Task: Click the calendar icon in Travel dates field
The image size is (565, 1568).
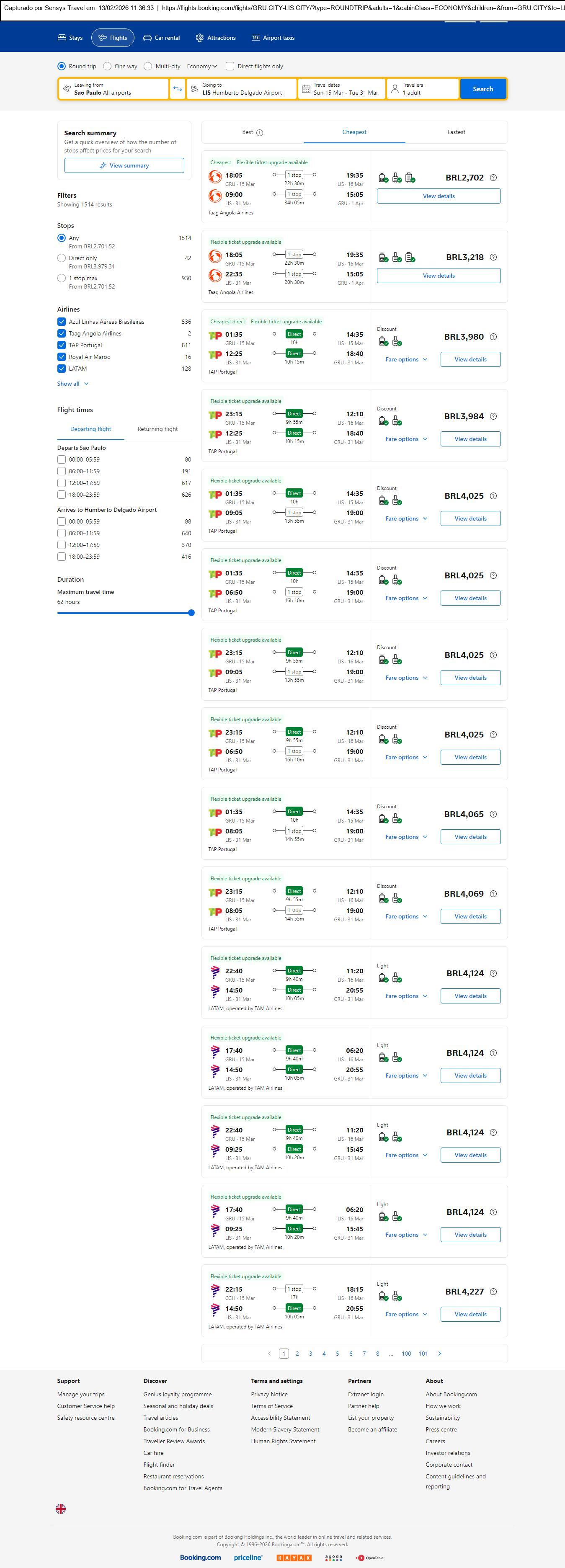Action: [x=306, y=89]
